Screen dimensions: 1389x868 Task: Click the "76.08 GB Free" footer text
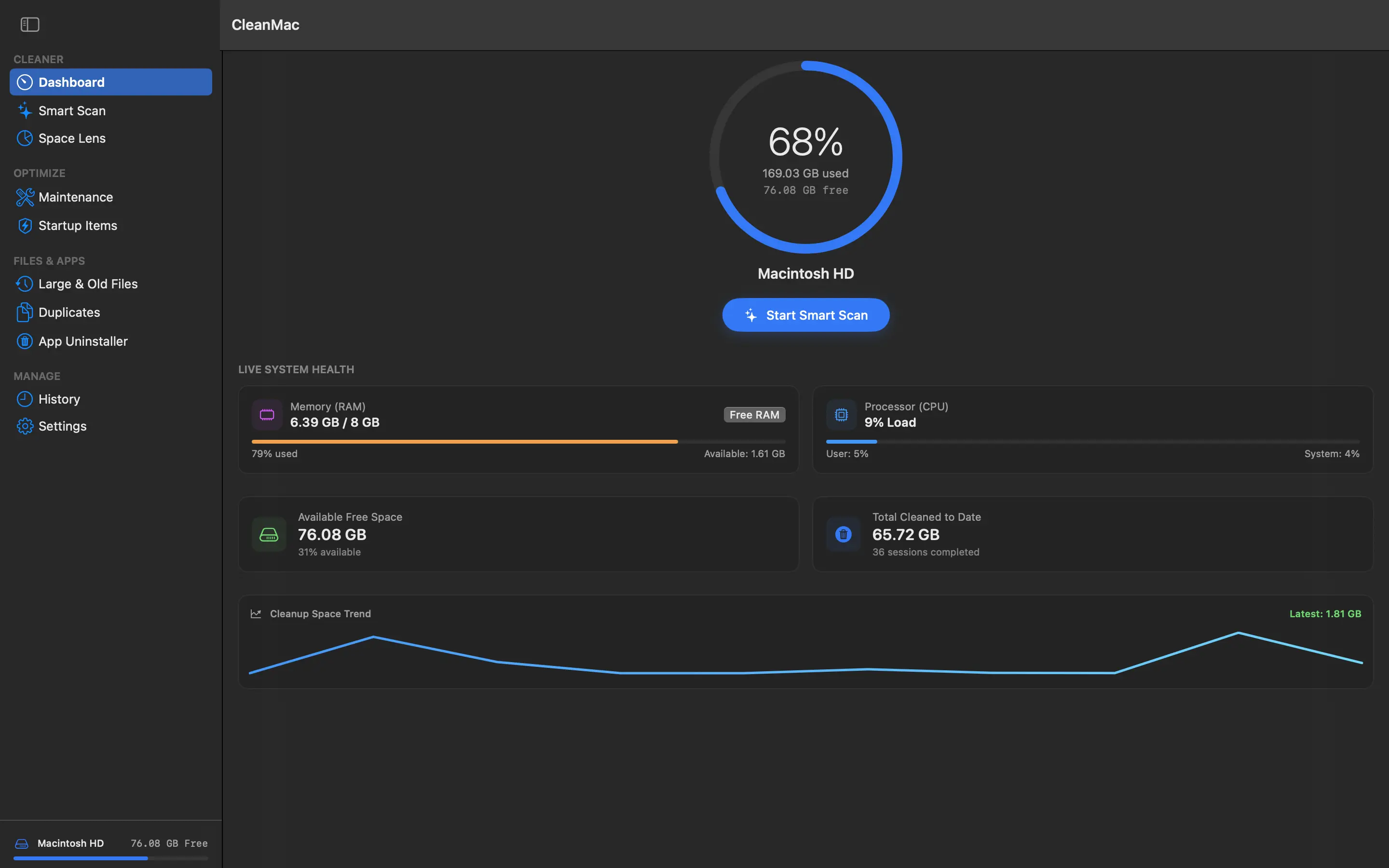click(x=169, y=843)
